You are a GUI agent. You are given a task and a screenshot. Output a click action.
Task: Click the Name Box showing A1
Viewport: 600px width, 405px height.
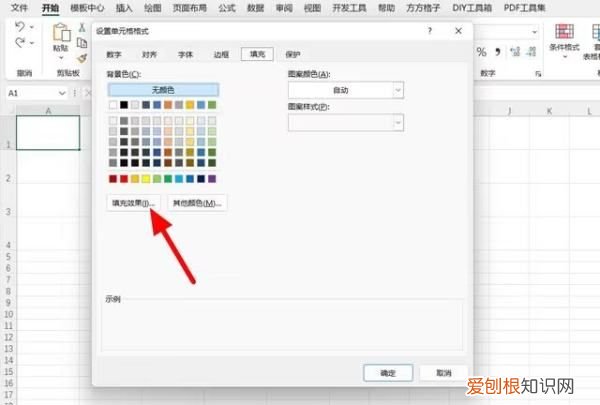click(33, 93)
